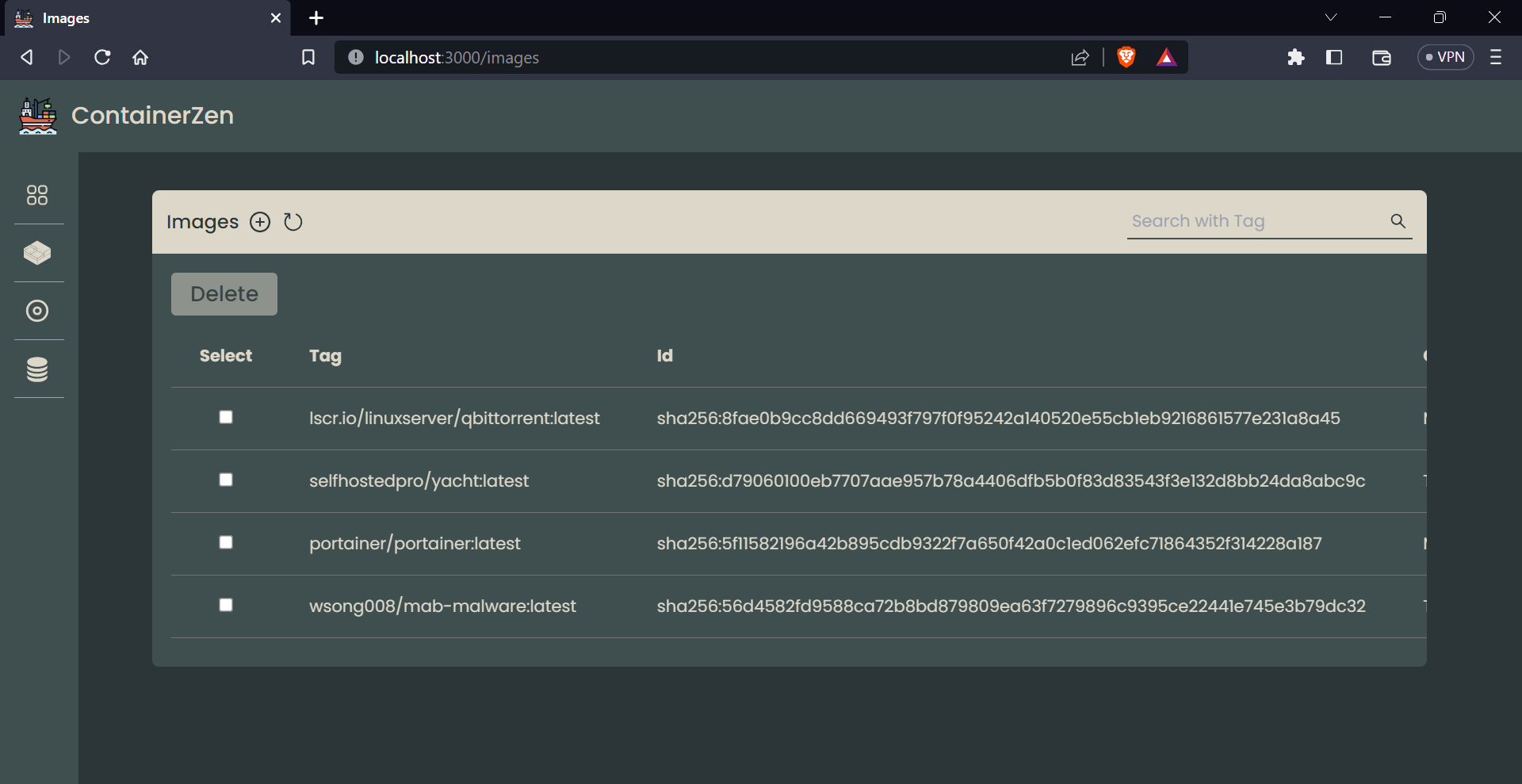Click the sha256:56d4582fd958 id cell
Viewport: 1522px width, 784px height.
[x=1011, y=606]
